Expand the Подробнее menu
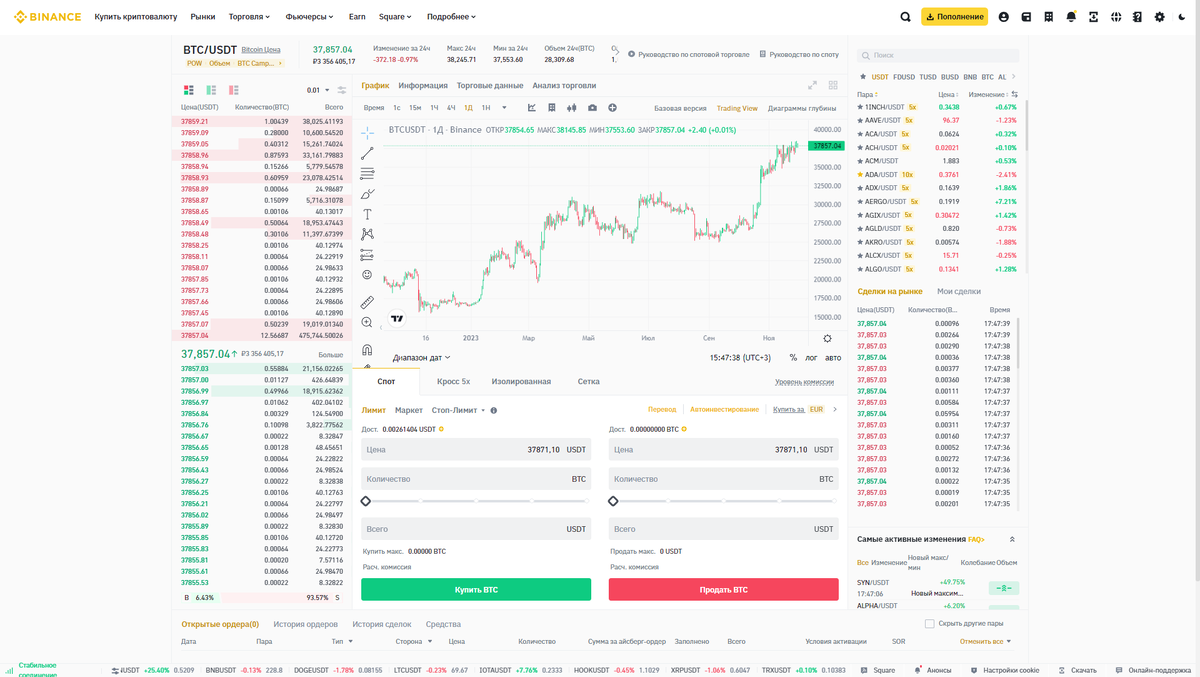This screenshot has width=1200, height=677. (x=451, y=17)
